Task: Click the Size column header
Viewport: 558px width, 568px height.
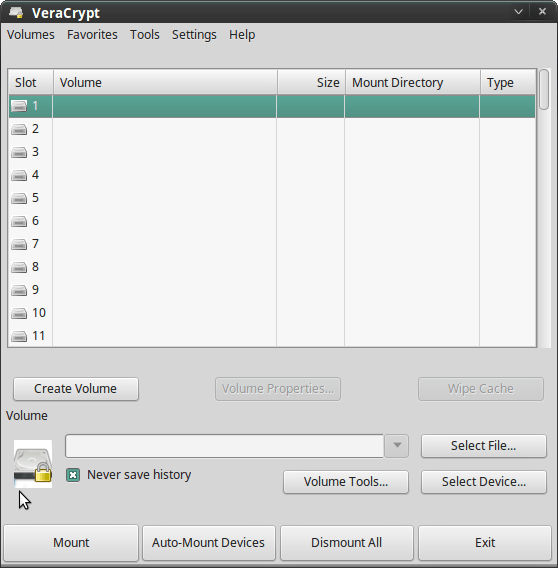Action: click(x=311, y=83)
